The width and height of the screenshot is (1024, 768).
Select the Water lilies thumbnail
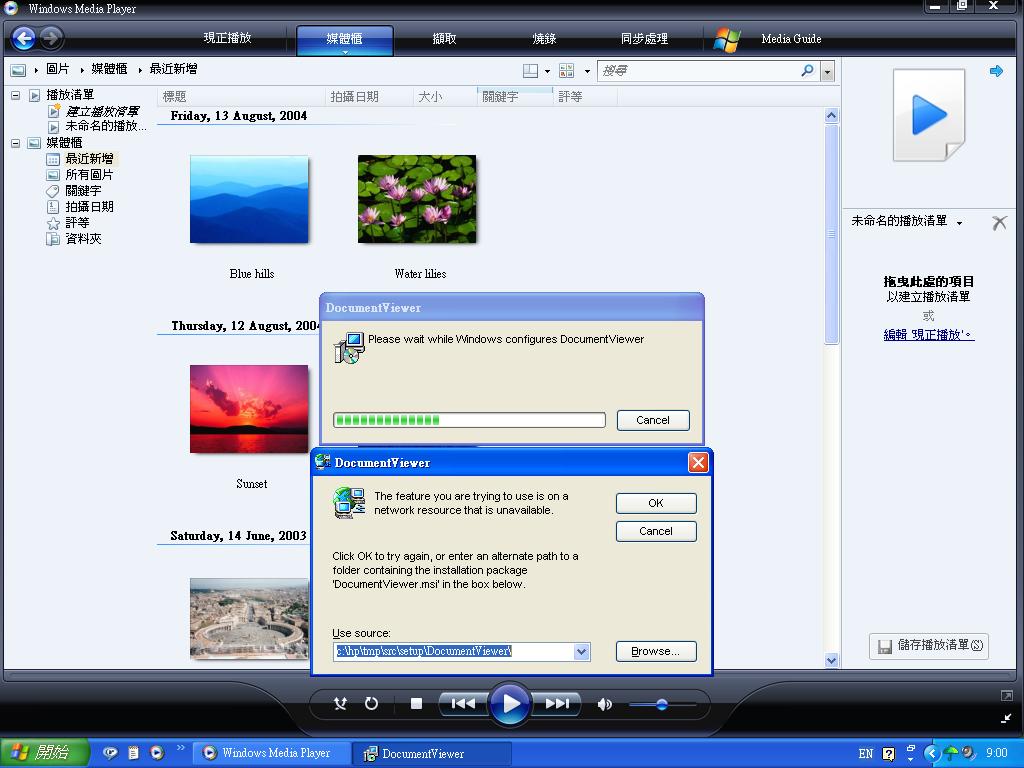coord(417,199)
